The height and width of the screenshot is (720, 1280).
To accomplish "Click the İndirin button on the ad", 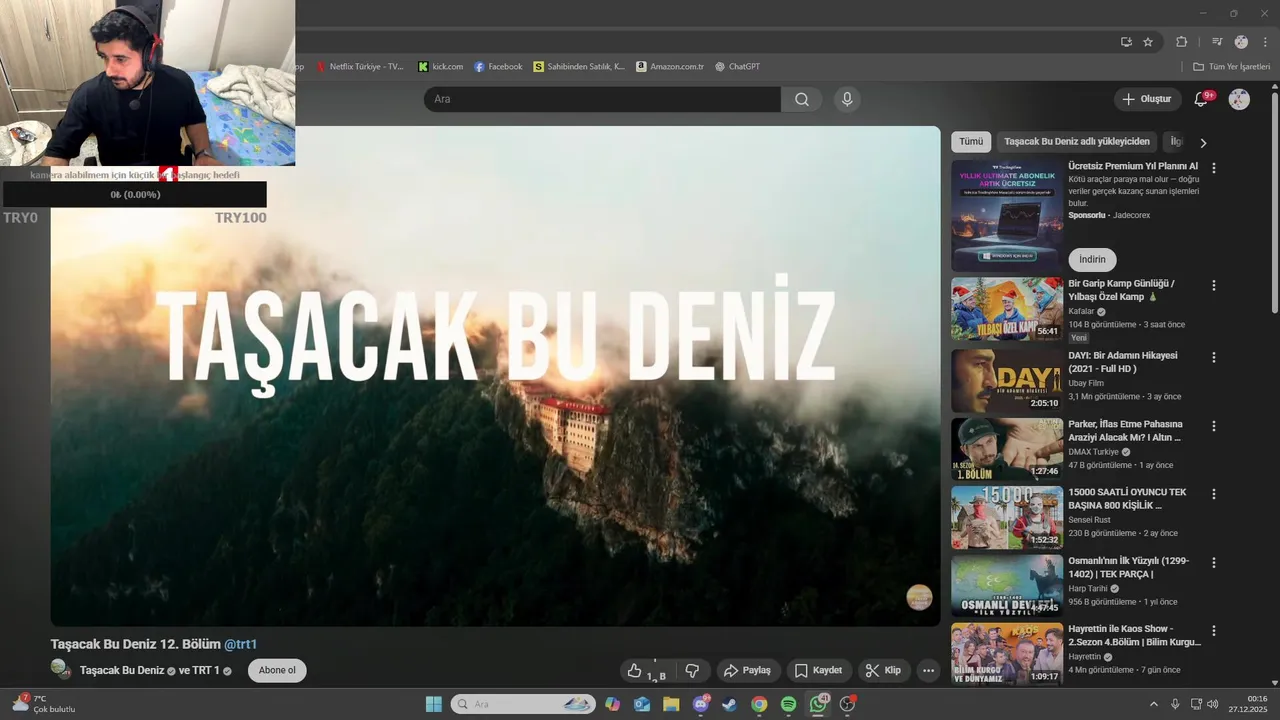I will 1092,259.
